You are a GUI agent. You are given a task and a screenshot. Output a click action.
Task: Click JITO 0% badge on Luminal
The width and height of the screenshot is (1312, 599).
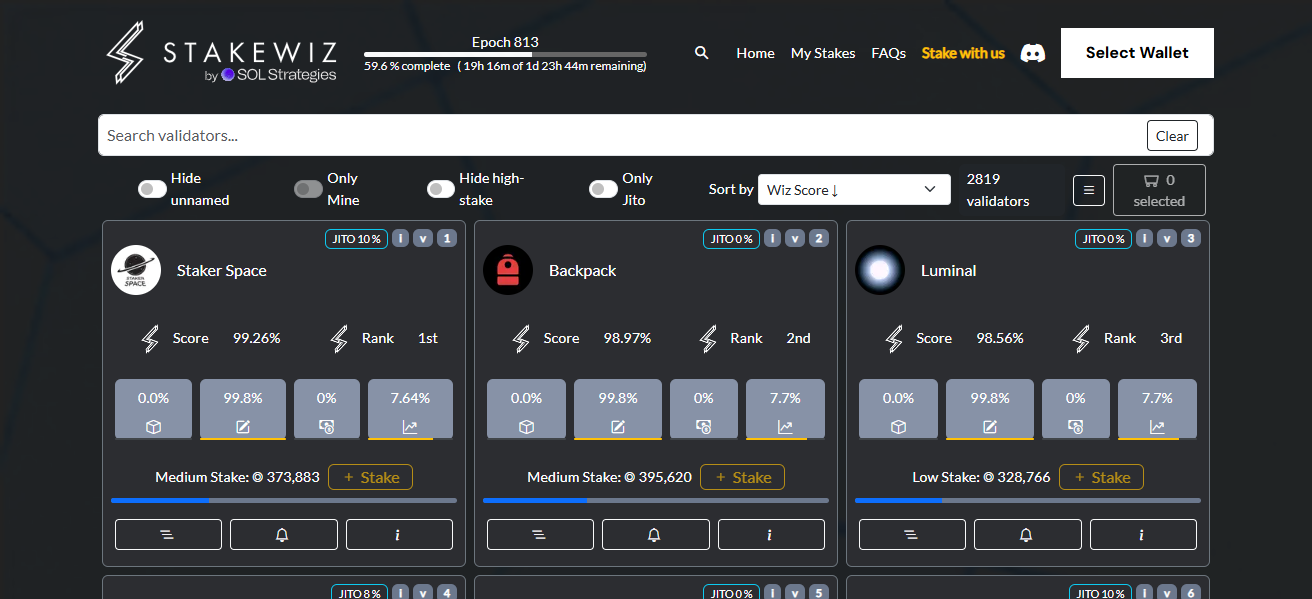[x=1103, y=238]
